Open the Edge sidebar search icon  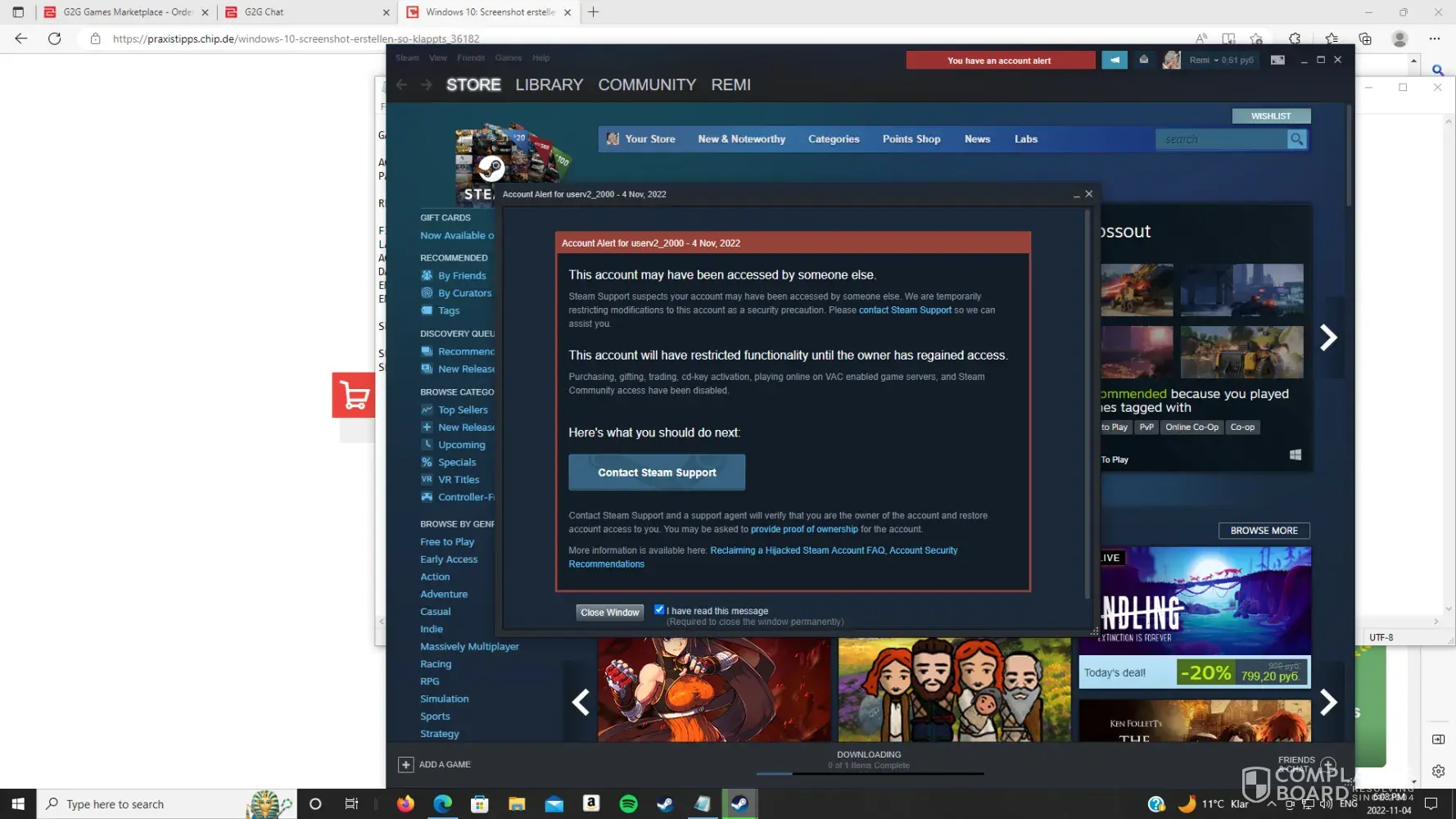1438,70
